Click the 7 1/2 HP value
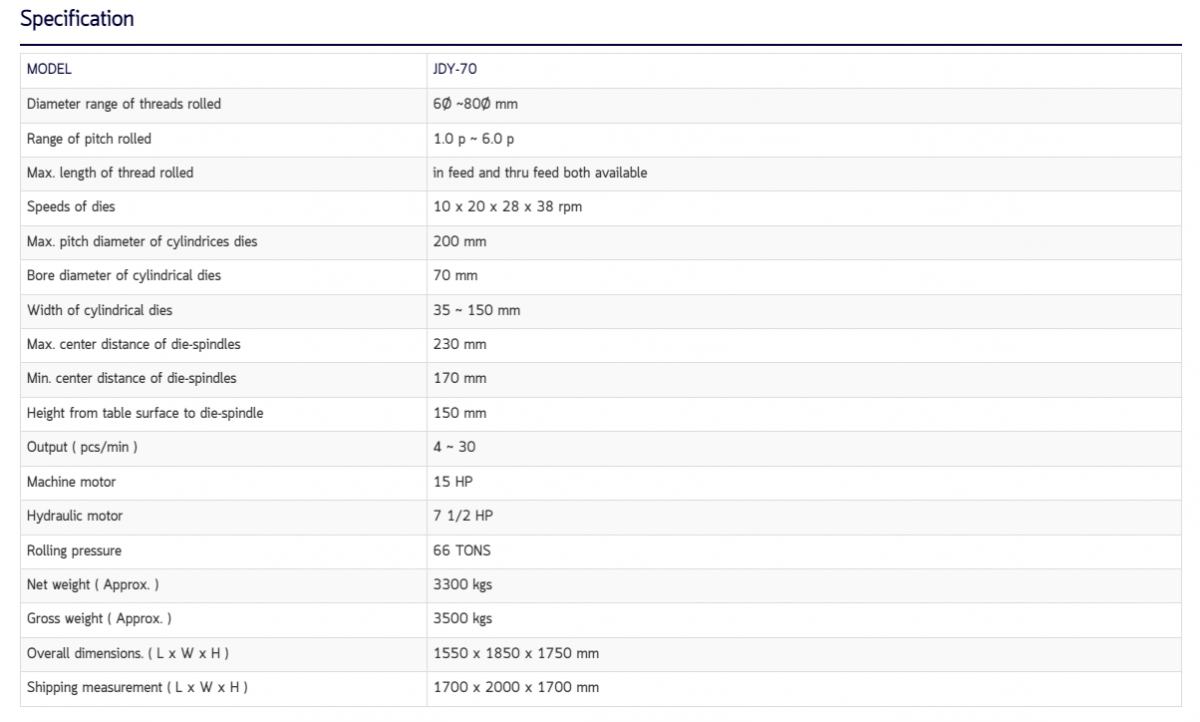Screen dimensions: 1200x722 [x=463, y=516]
